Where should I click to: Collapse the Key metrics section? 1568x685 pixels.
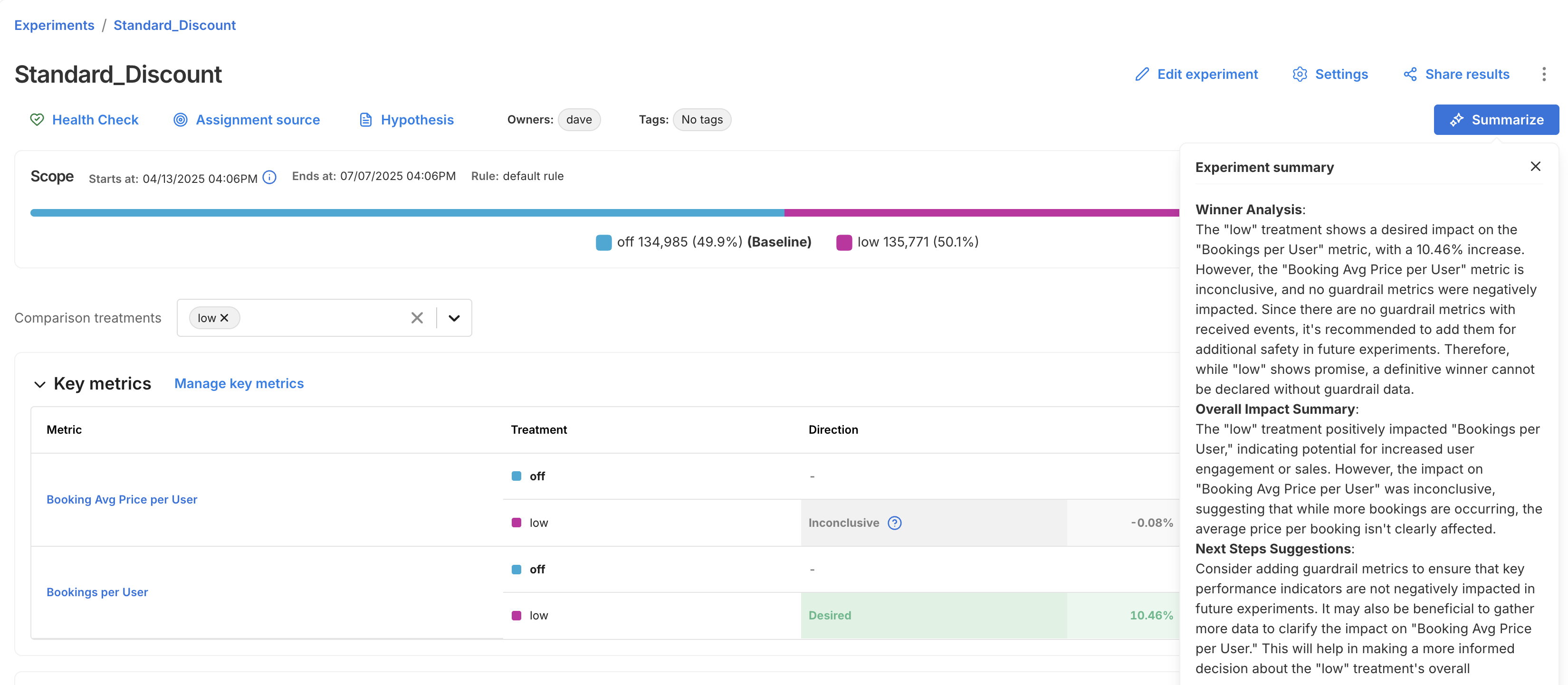[39, 384]
